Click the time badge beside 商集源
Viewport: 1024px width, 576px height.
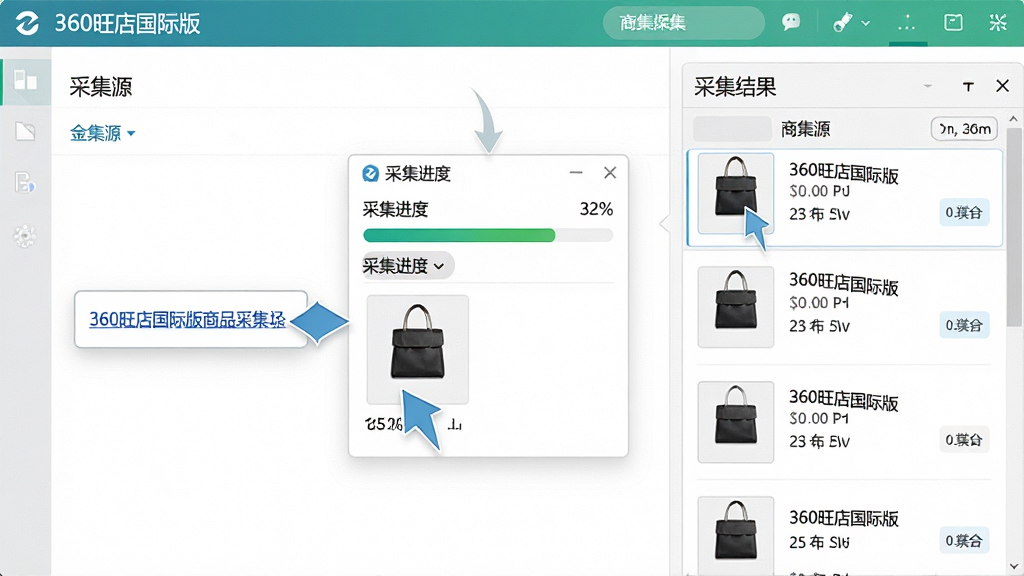pyautogui.click(x=965, y=129)
